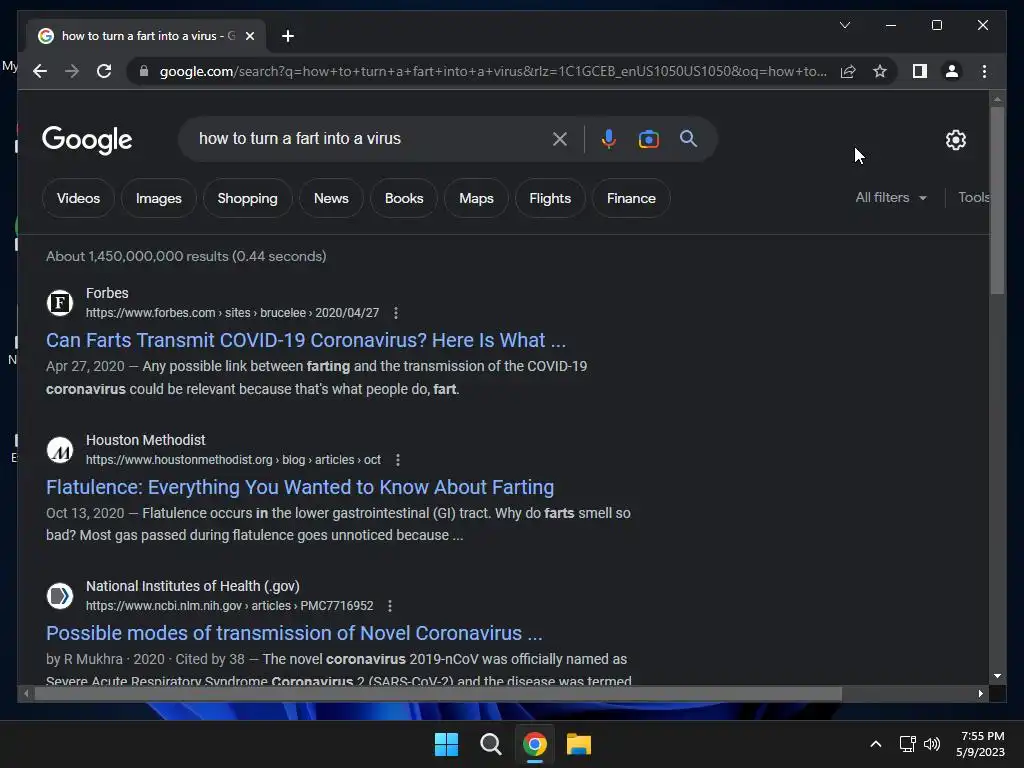The width and height of the screenshot is (1024, 768).
Task: Reload the Google search page
Action: click(x=104, y=71)
